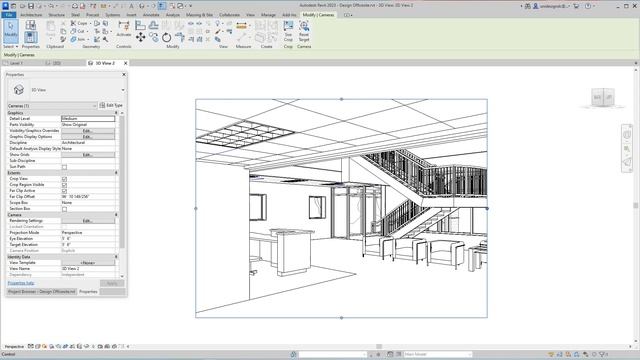Click Edit for Graphic Display Options
The image size is (640, 360).
click(x=88, y=137)
